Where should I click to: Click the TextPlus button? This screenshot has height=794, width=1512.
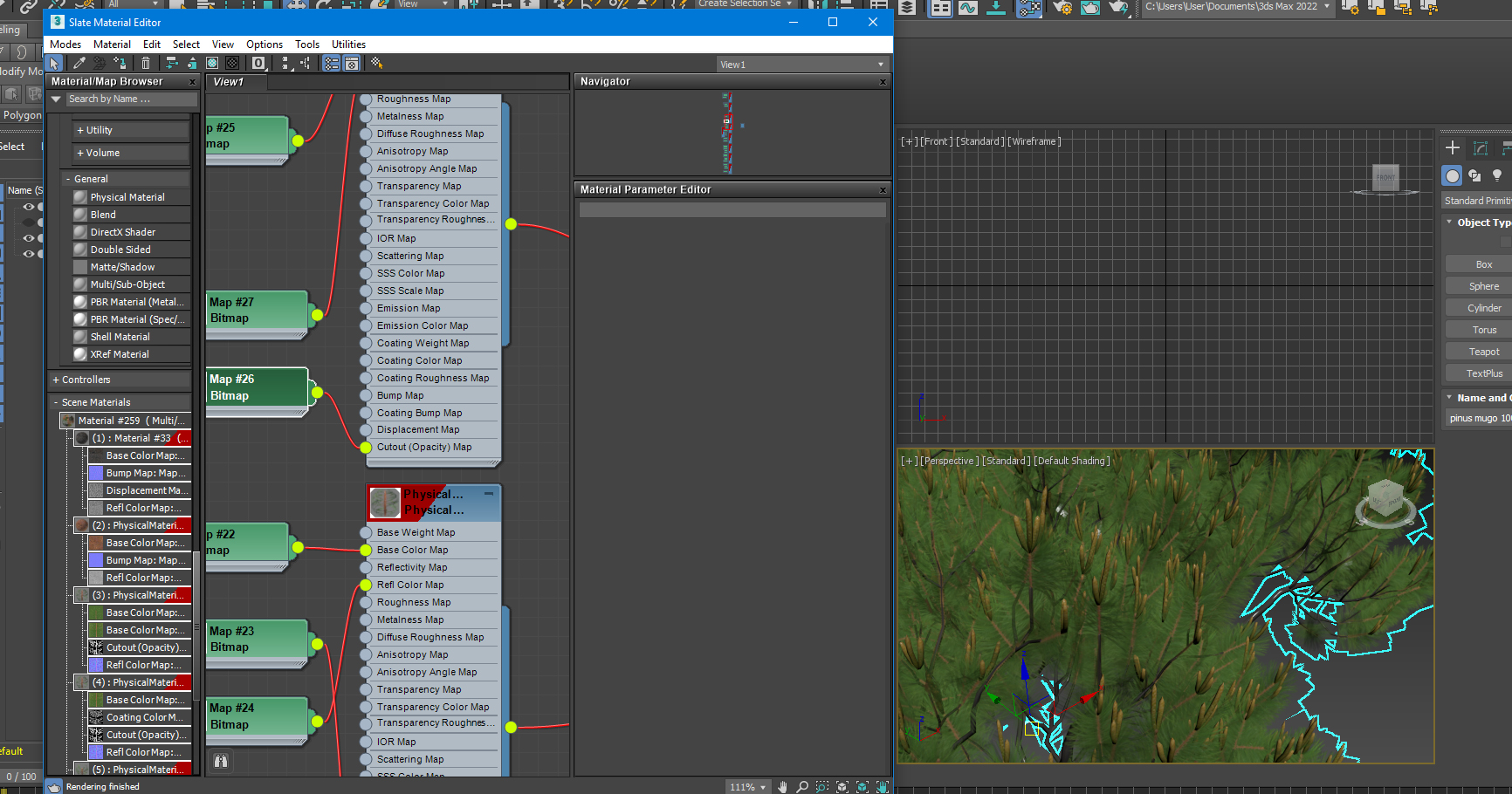point(1483,373)
